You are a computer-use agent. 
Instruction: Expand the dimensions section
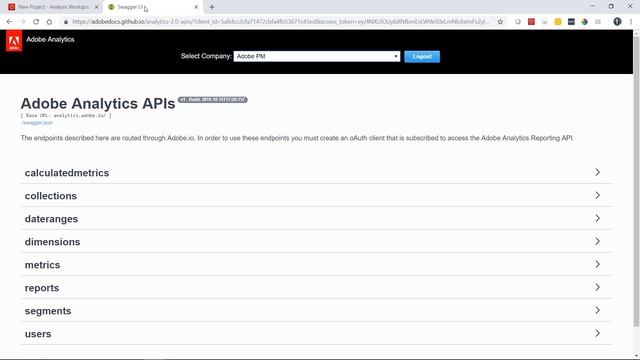coord(316,242)
